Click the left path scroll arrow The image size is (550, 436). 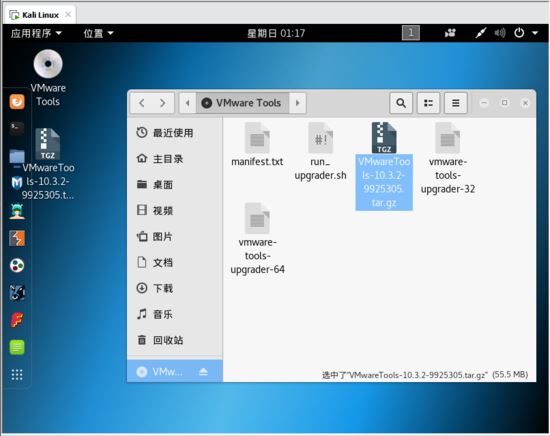tap(188, 103)
